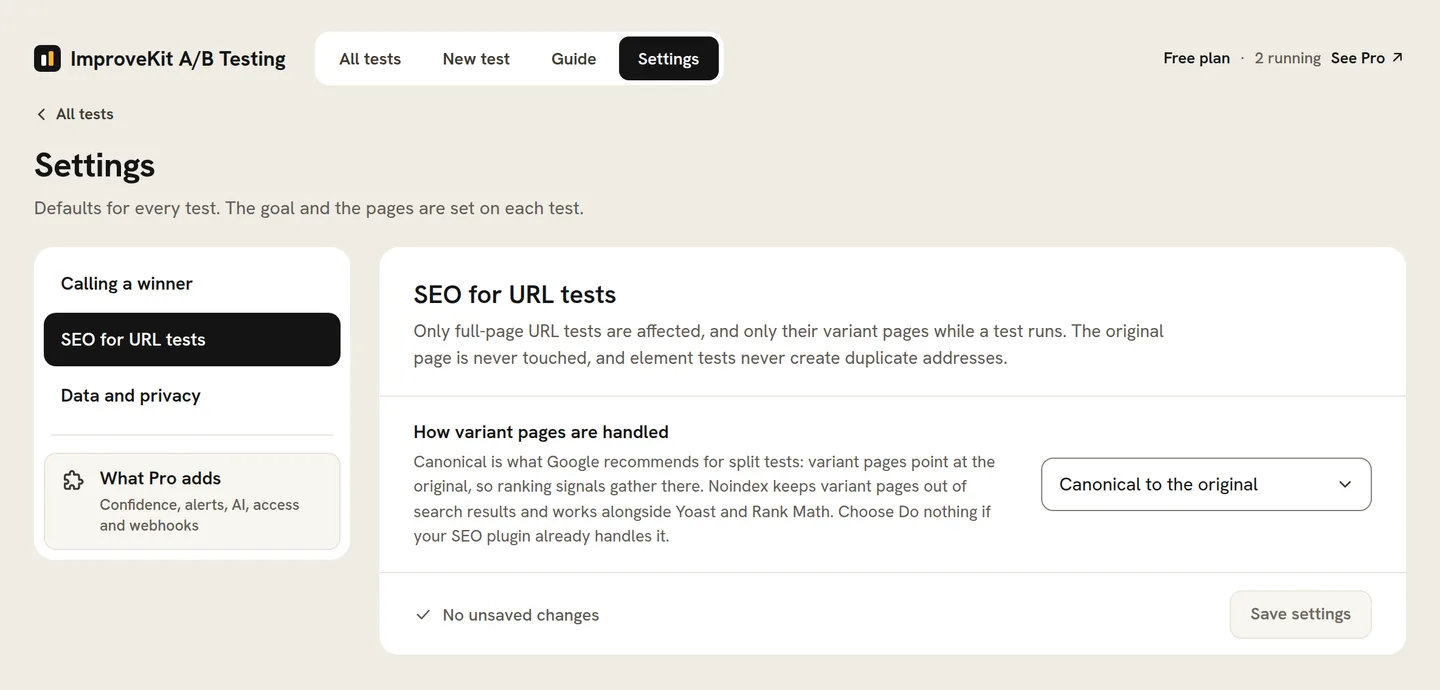Click the 2 running status text

[x=1287, y=58]
